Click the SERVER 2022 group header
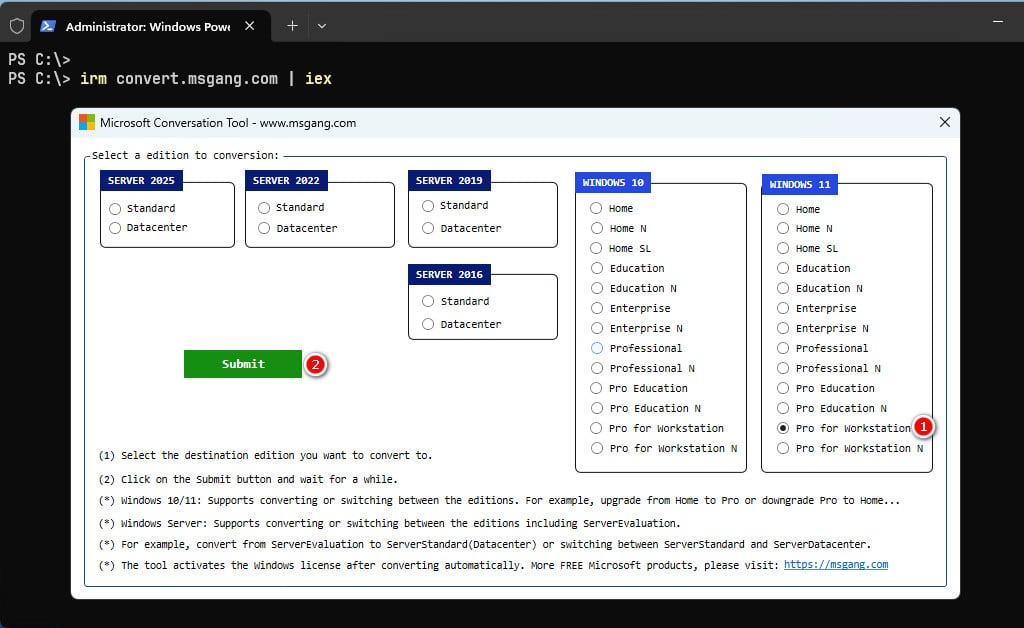Image resolution: width=1024 pixels, height=628 pixels. [x=286, y=181]
